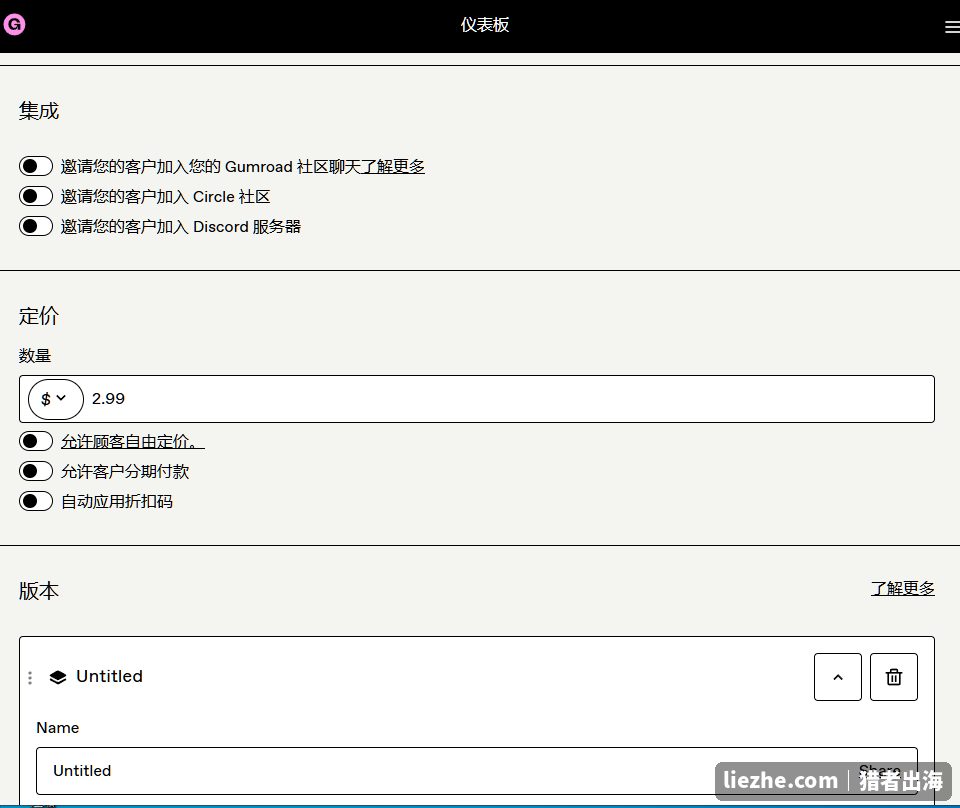Click the Name label above input
This screenshot has height=808, width=960.
(58, 728)
